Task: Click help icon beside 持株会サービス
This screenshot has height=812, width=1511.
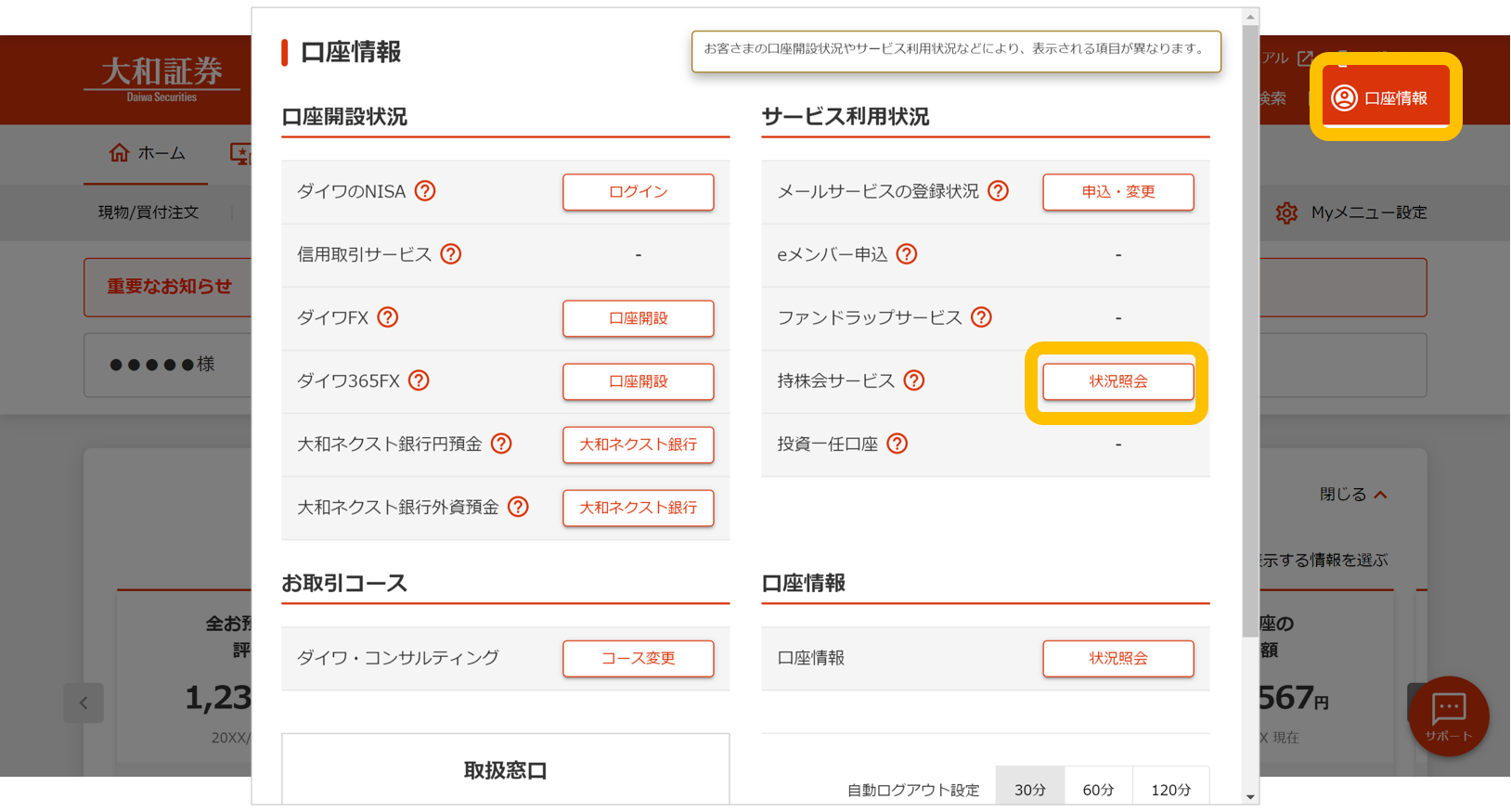Action: click(x=914, y=380)
